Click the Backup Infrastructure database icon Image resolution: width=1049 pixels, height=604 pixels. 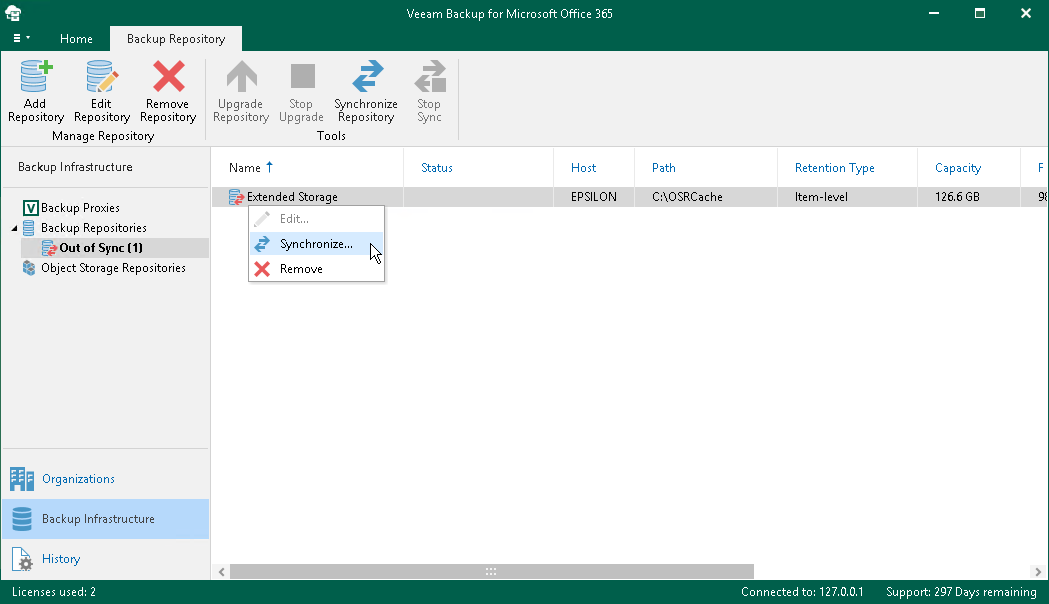(22, 519)
